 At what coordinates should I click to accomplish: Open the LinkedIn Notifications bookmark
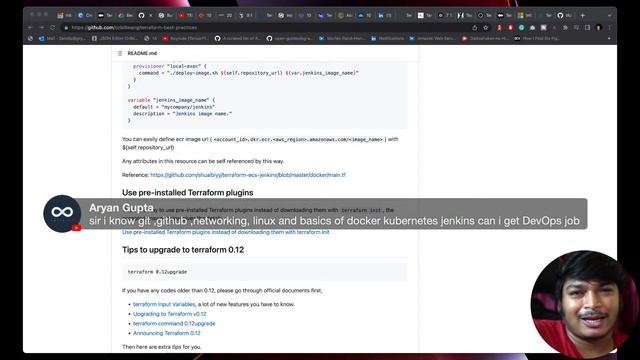[387, 38]
